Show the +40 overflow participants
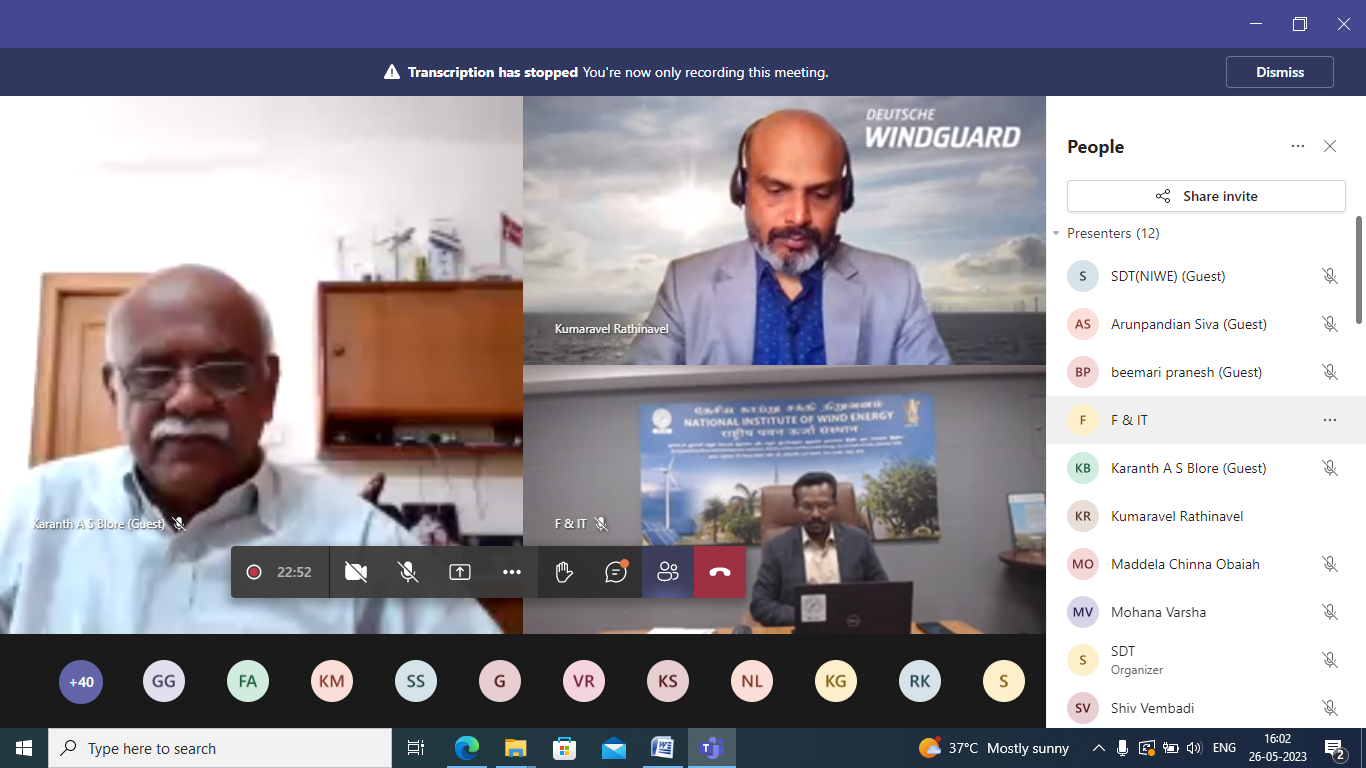Screen dimensions: 1366x768 [81, 682]
